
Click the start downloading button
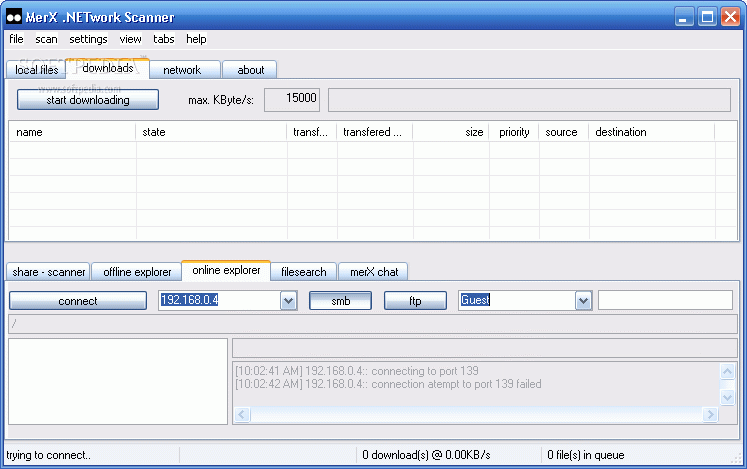click(x=88, y=100)
